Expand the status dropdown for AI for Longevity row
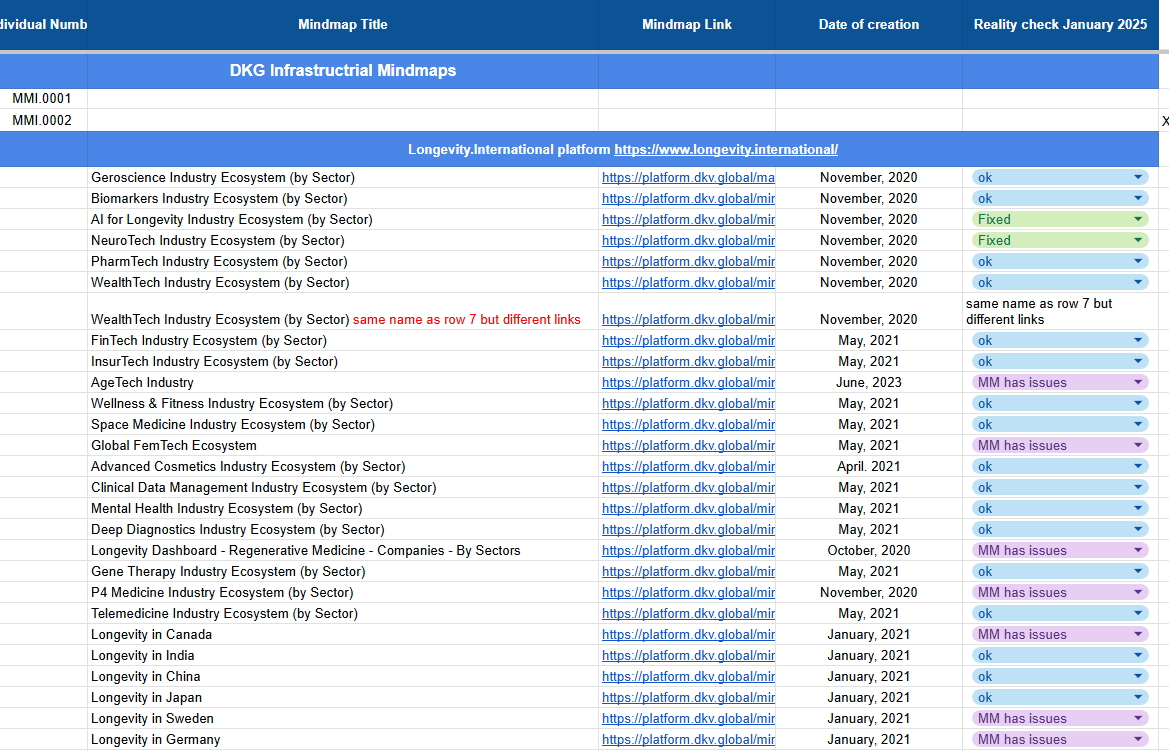 1138,220
